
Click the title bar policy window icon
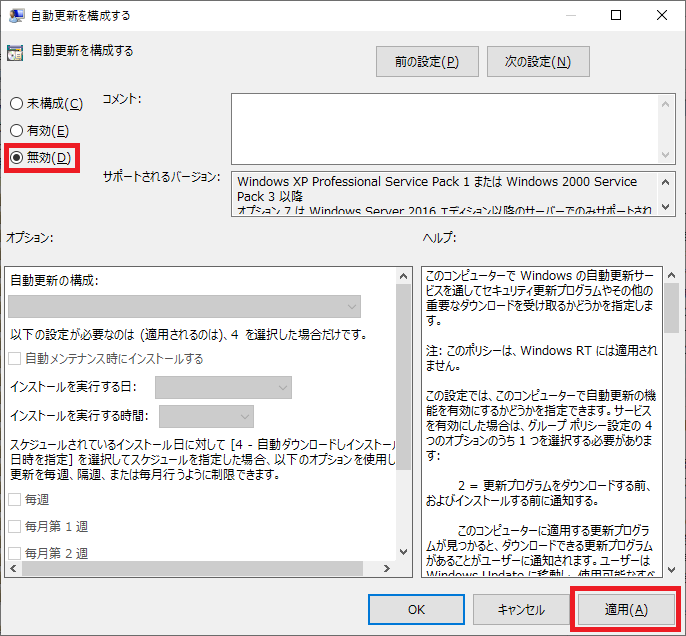[x=17, y=16]
